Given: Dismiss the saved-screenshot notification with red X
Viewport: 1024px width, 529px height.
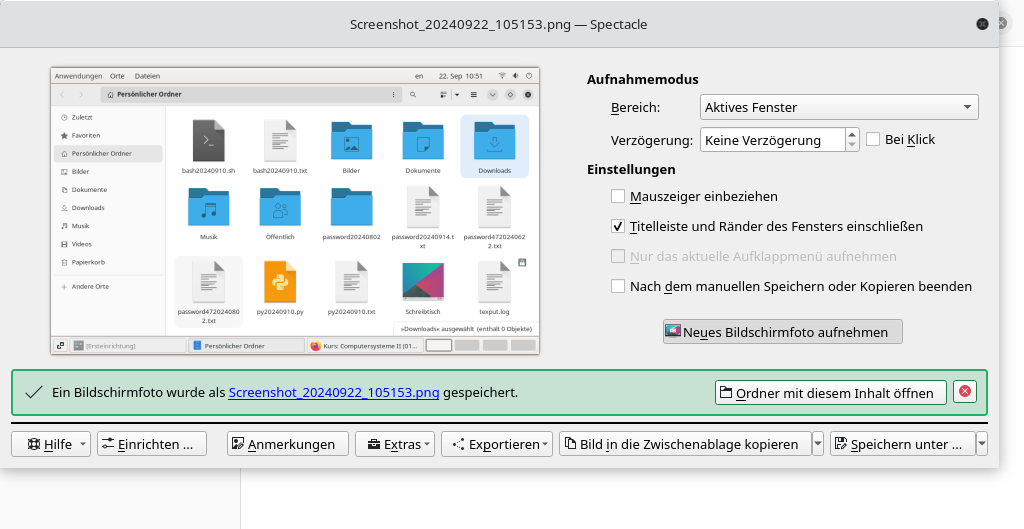Looking at the screenshot, I should [x=964, y=392].
